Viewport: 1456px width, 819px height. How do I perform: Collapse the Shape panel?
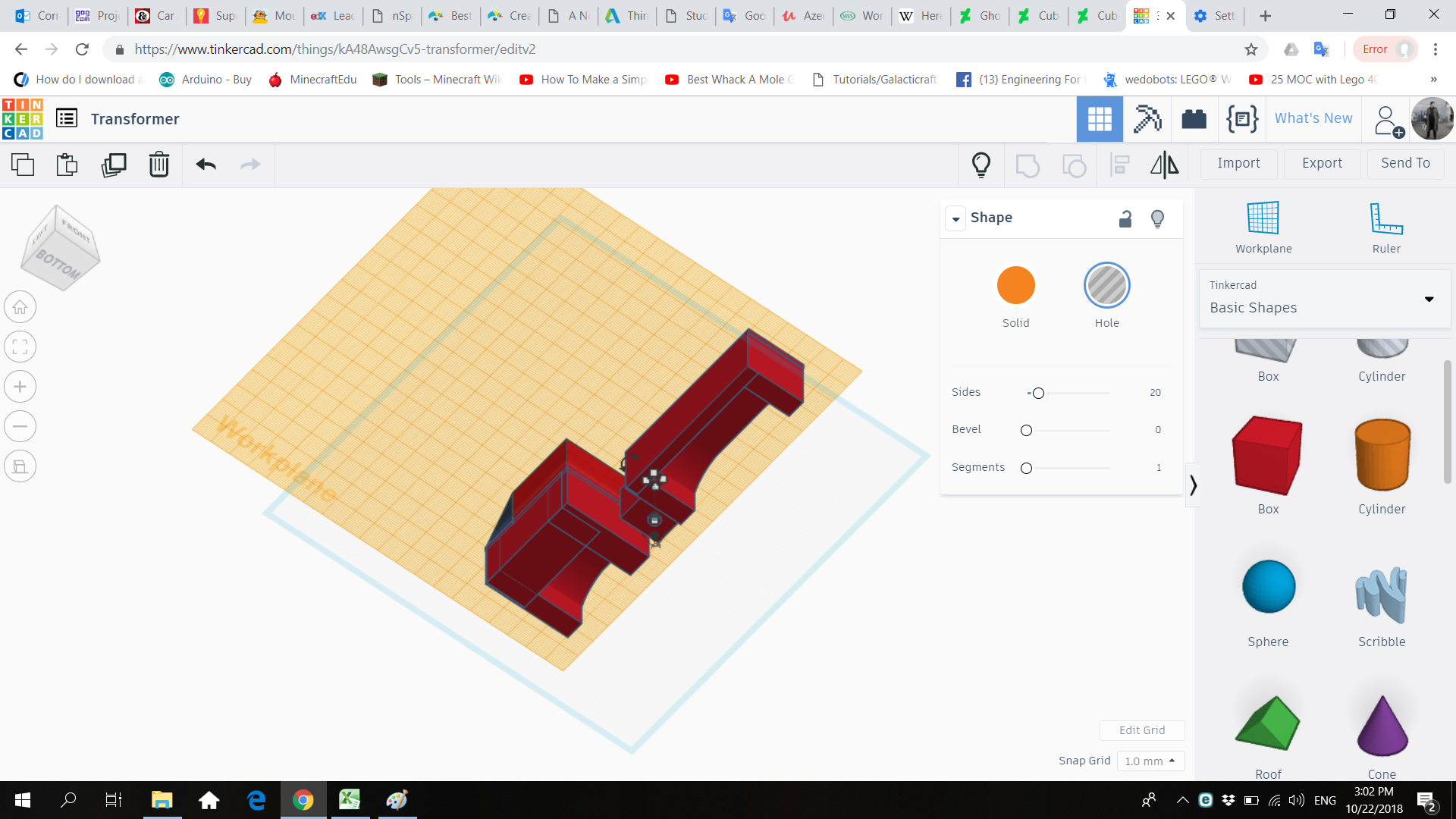(x=955, y=218)
